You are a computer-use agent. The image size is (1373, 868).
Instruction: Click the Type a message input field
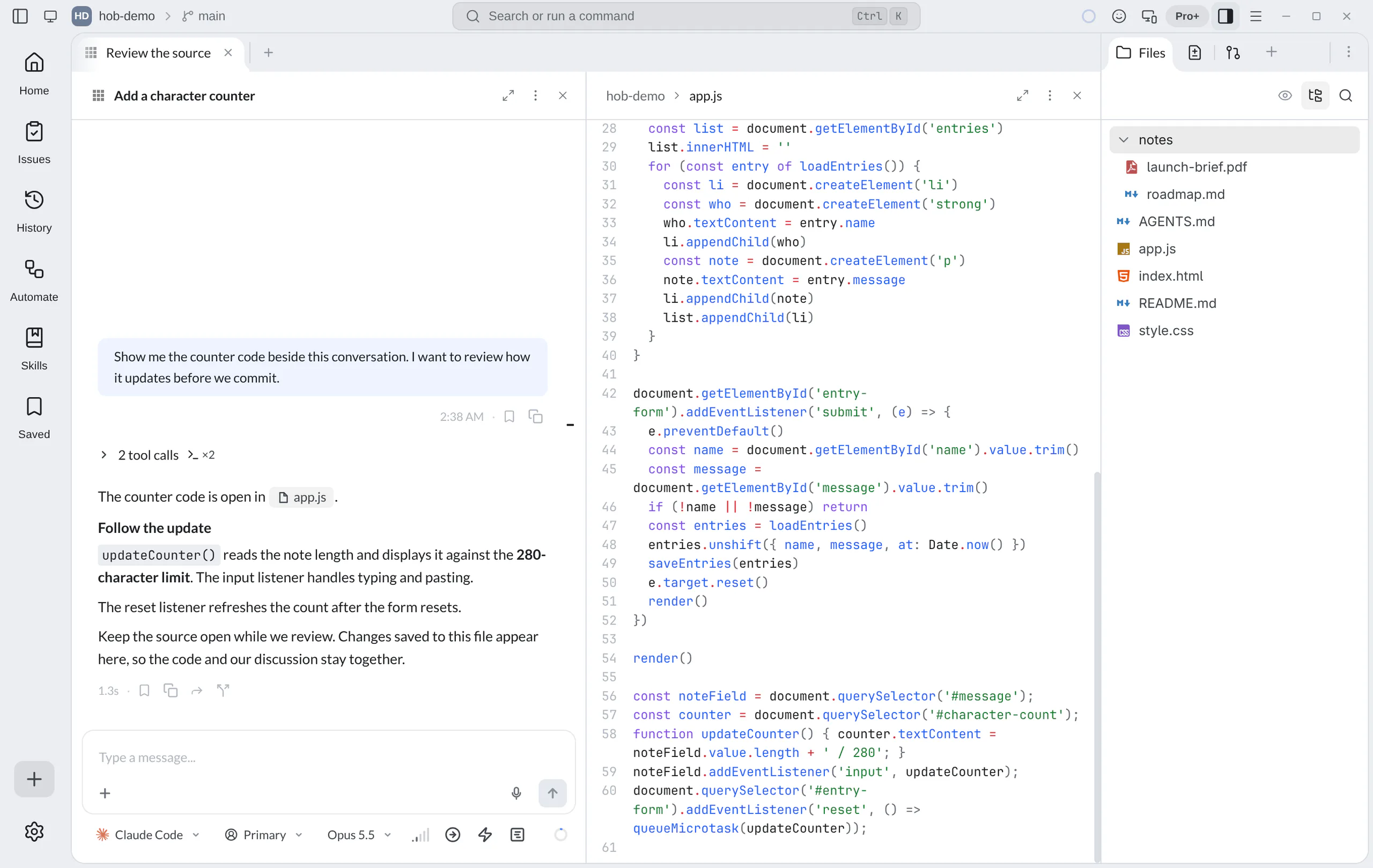coord(328,757)
